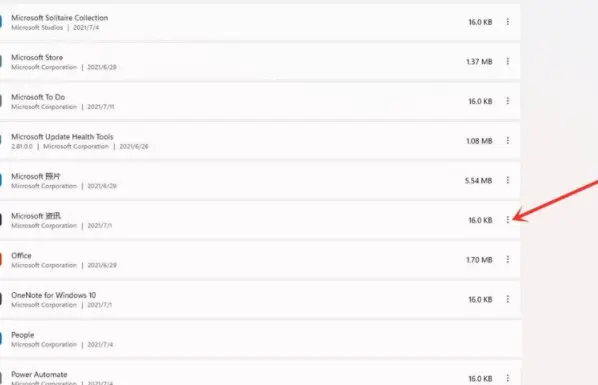
Task: Click the 5.54 MB size of Microsoft 照片
Action: pos(478,180)
